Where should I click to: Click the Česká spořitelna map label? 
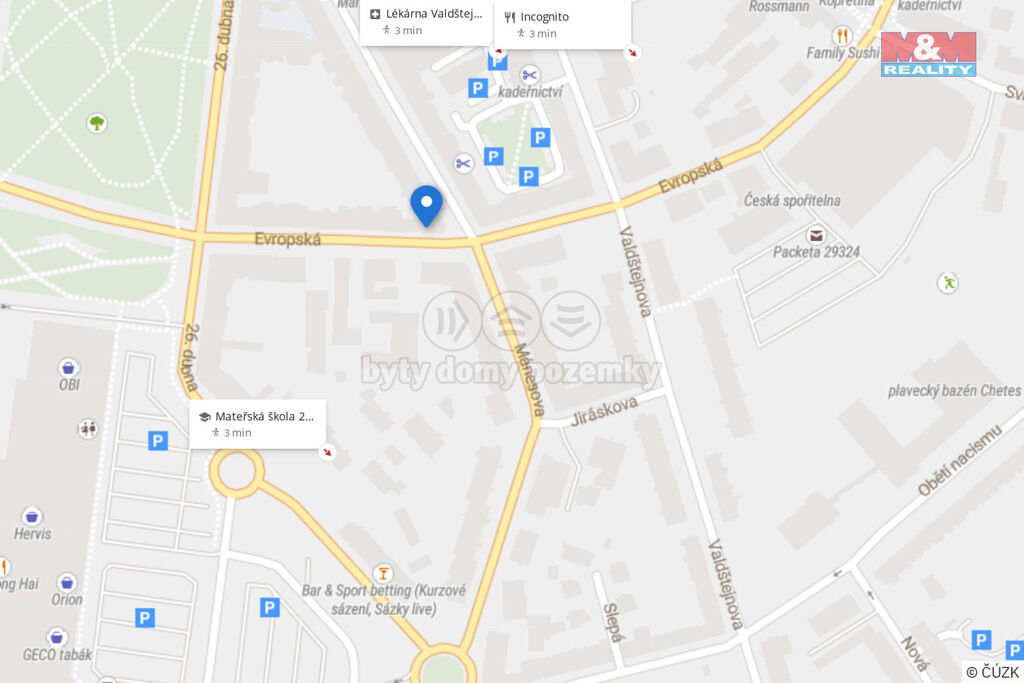792,200
